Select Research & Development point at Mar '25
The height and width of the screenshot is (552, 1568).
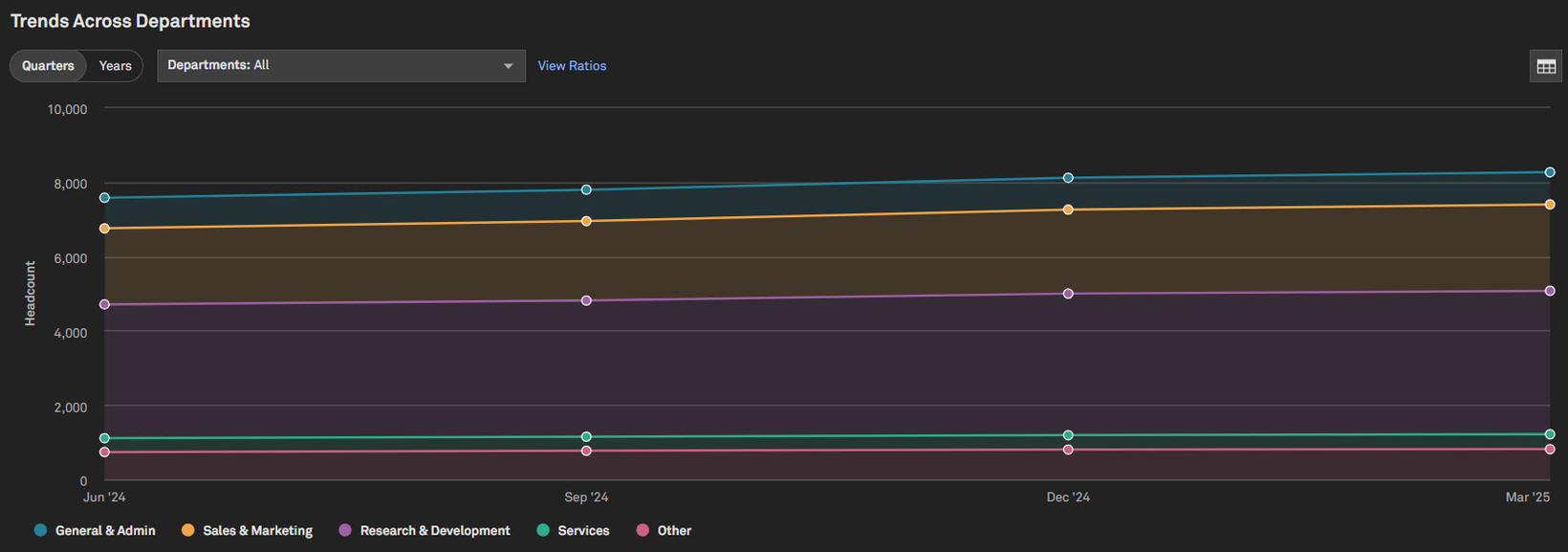point(1550,291)
